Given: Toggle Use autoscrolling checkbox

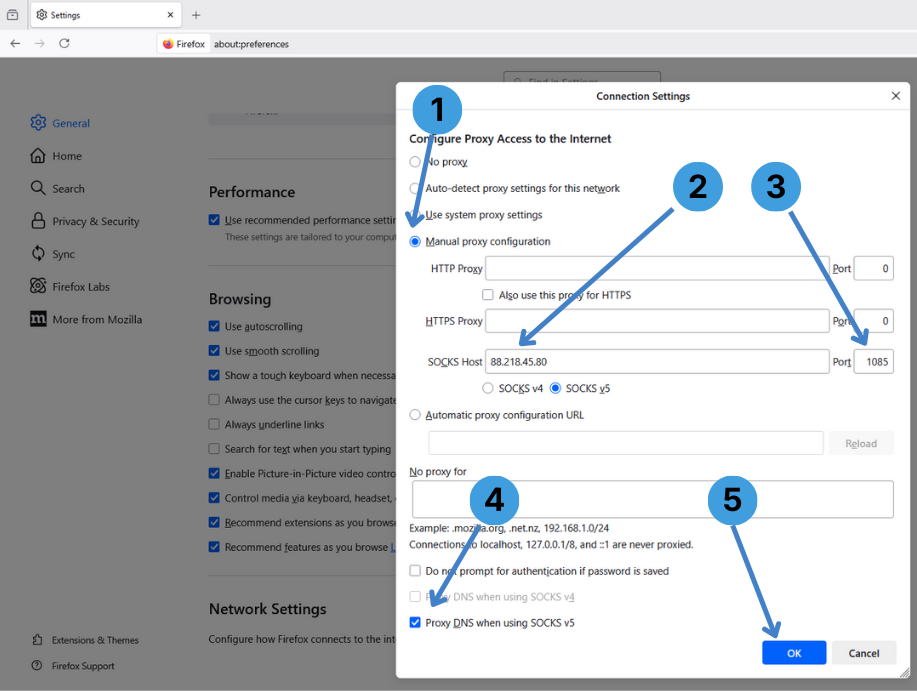Looking at the screenshot, I should [214, 326].
